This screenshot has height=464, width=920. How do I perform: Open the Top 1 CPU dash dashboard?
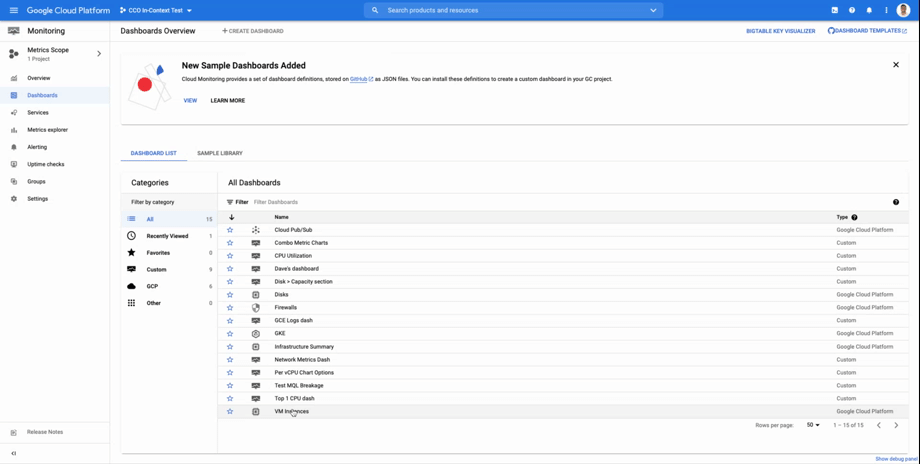click(295, 398)
